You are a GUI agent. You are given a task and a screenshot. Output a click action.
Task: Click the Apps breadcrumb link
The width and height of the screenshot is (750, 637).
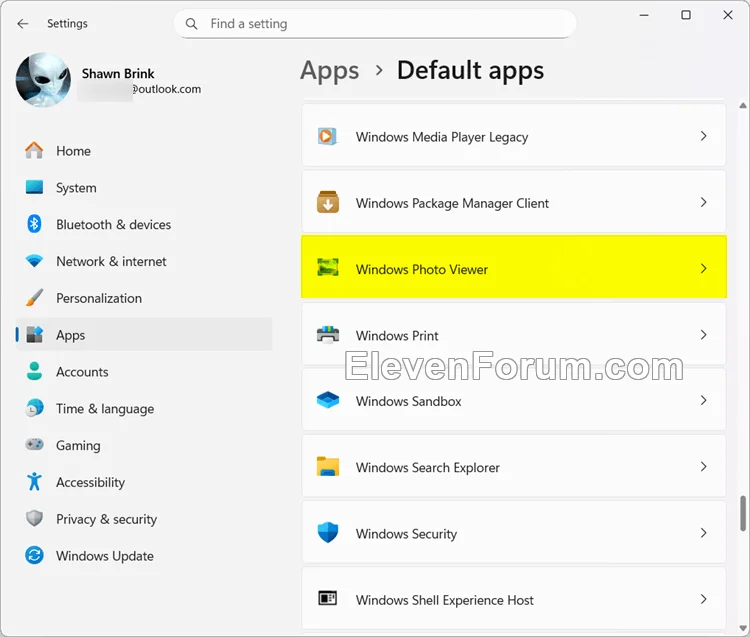coord(330,71)
